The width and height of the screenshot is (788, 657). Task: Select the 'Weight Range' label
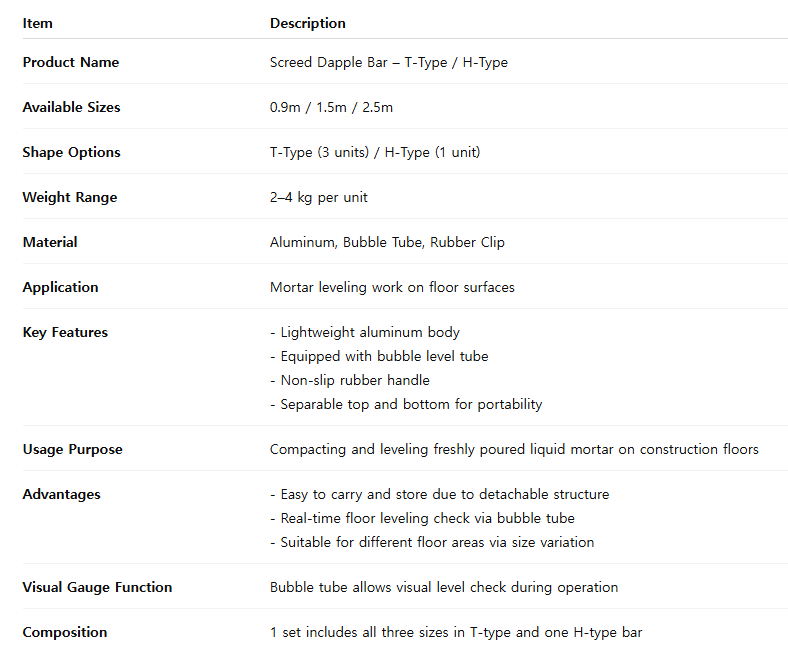point(70,198)
